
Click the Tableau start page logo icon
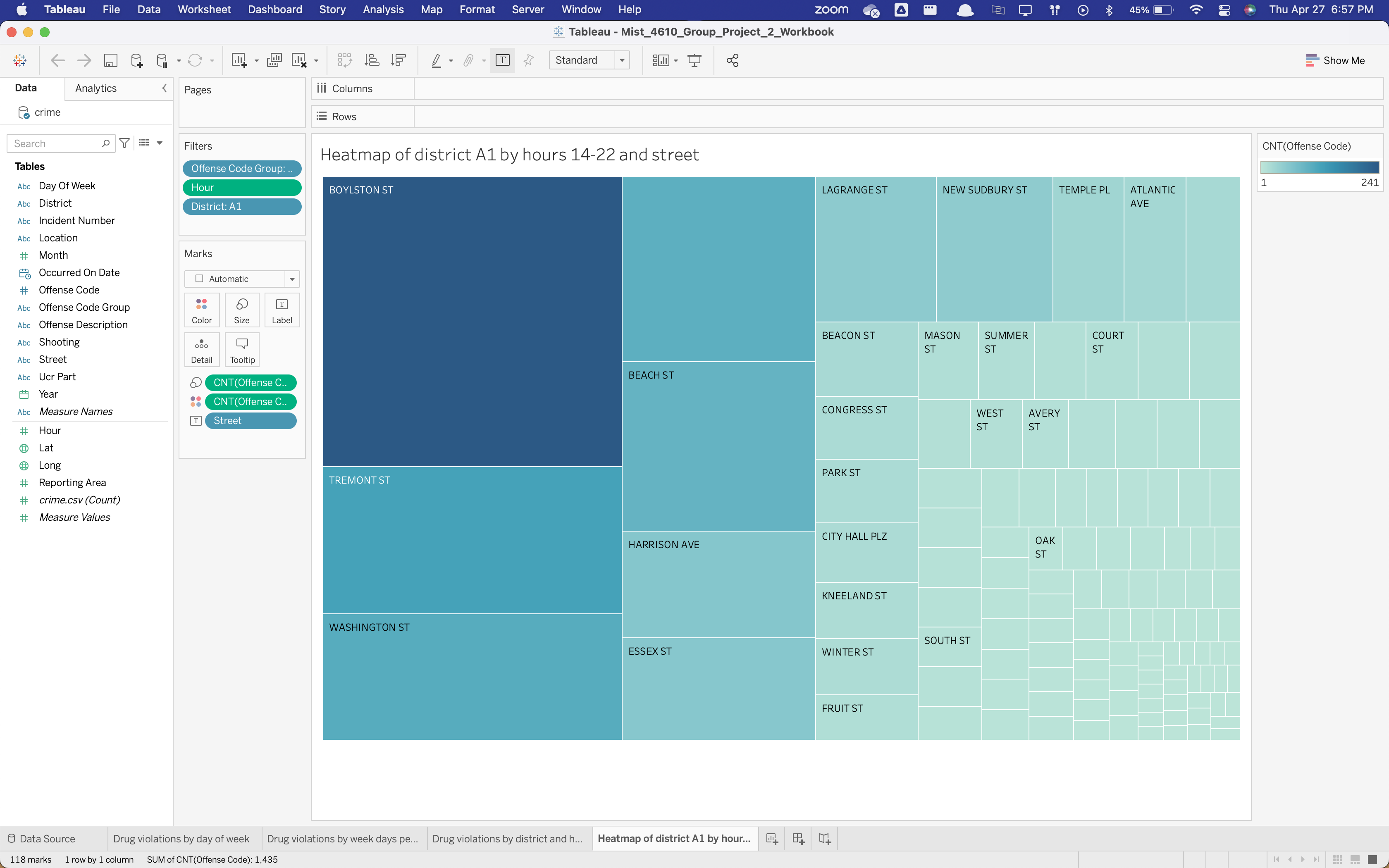tap(20, 60)
